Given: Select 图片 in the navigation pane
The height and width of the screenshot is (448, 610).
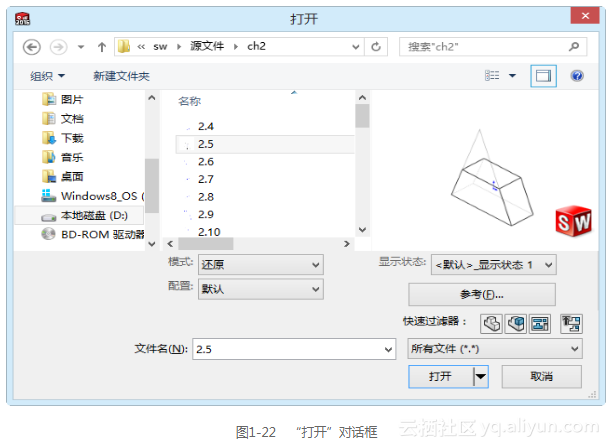Looking at the screenshot, I should tap(63, 100).
